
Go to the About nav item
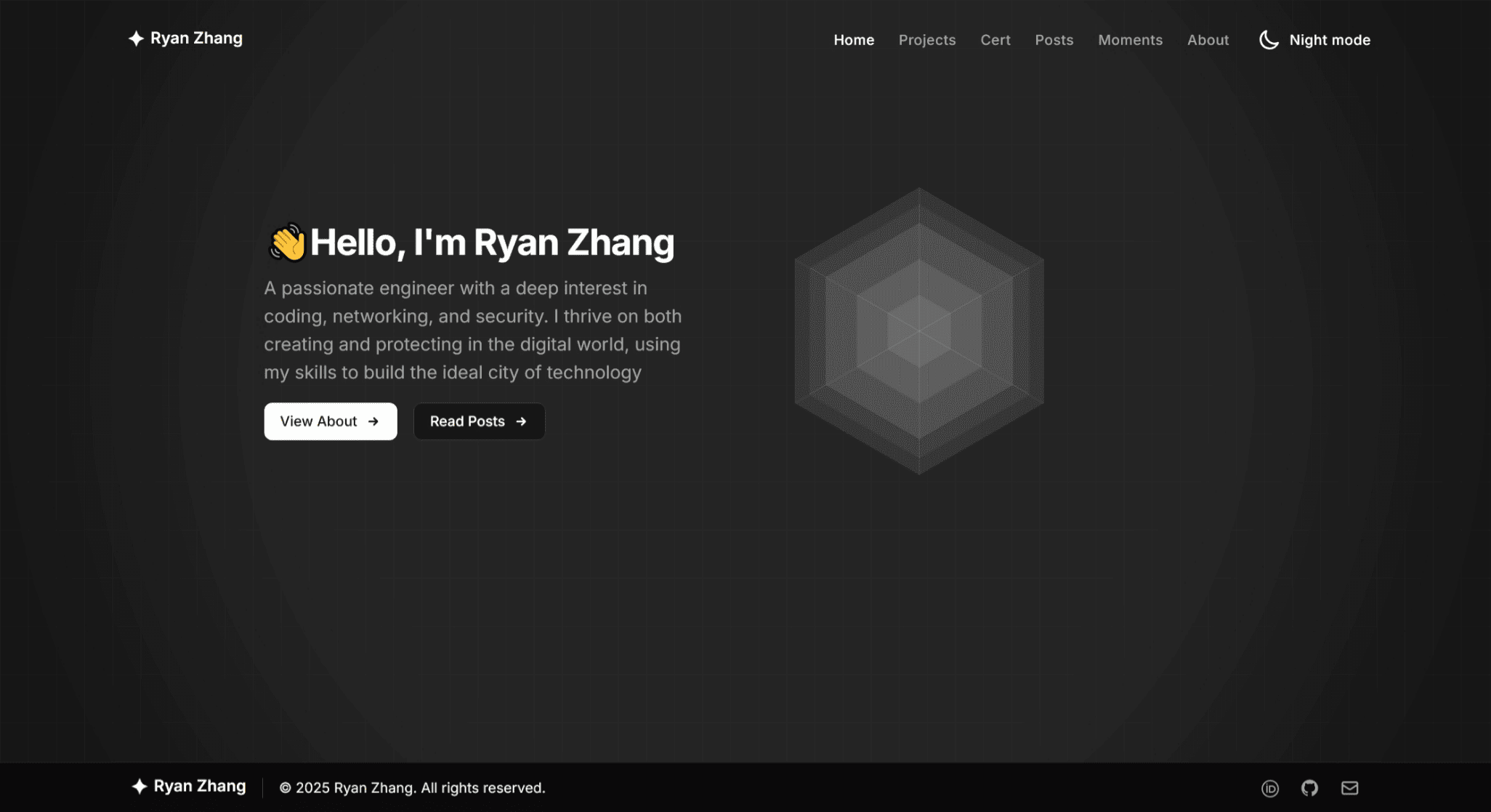coord(1208,40)
